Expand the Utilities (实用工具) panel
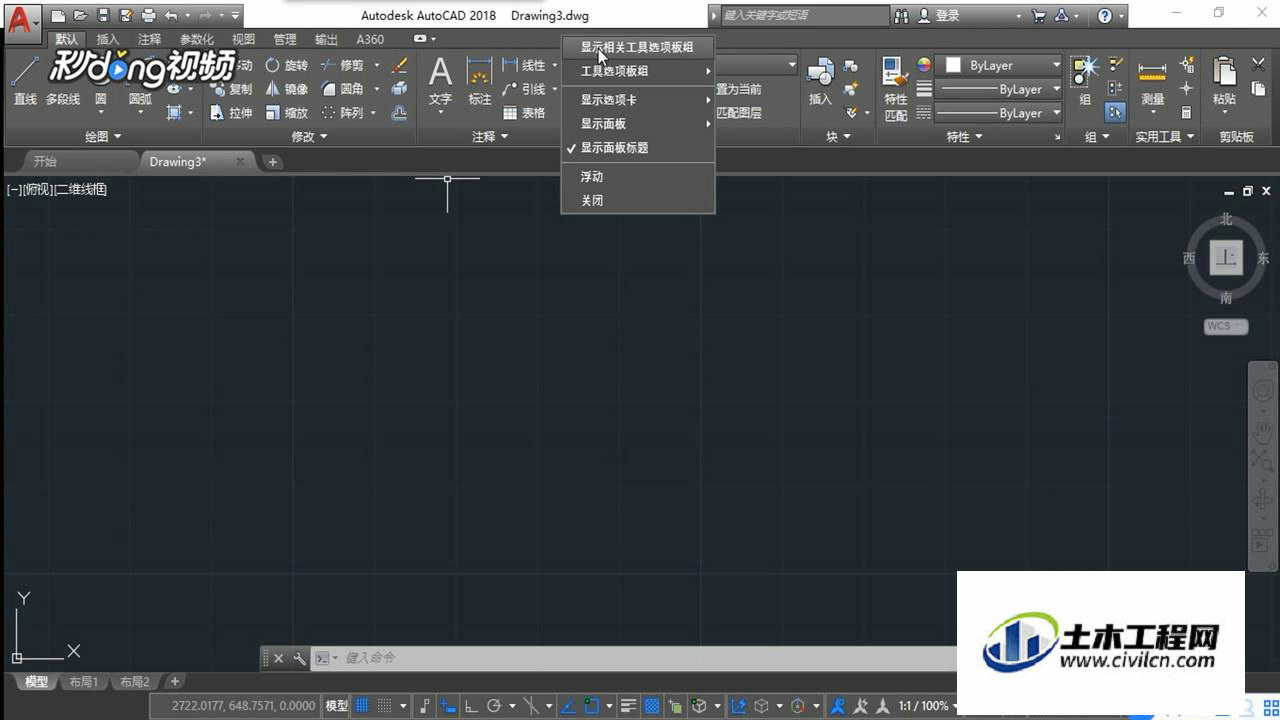This screenshot has height=720, width=1280. click(x=1165, y=137)
